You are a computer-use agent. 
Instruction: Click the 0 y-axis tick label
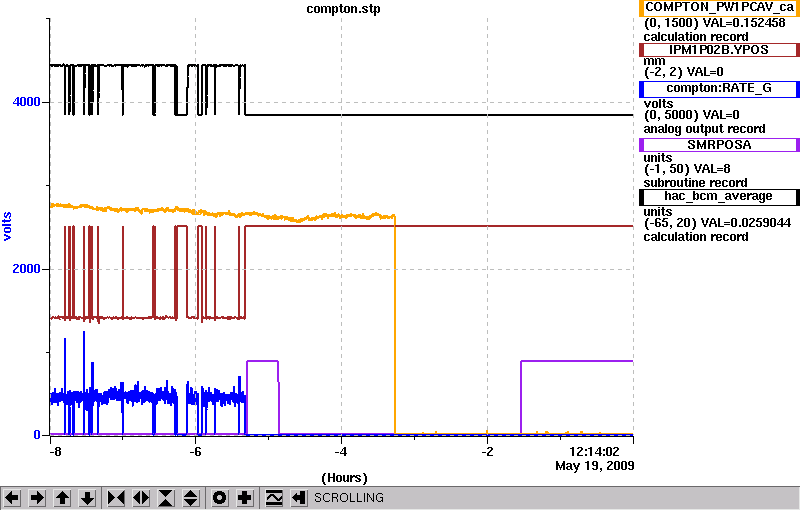tap(37, 435)
